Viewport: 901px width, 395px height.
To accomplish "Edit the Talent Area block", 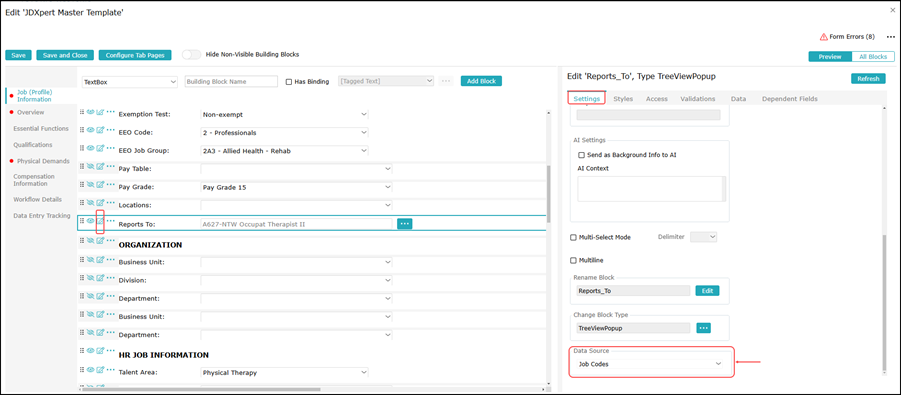I will point(100,371).
